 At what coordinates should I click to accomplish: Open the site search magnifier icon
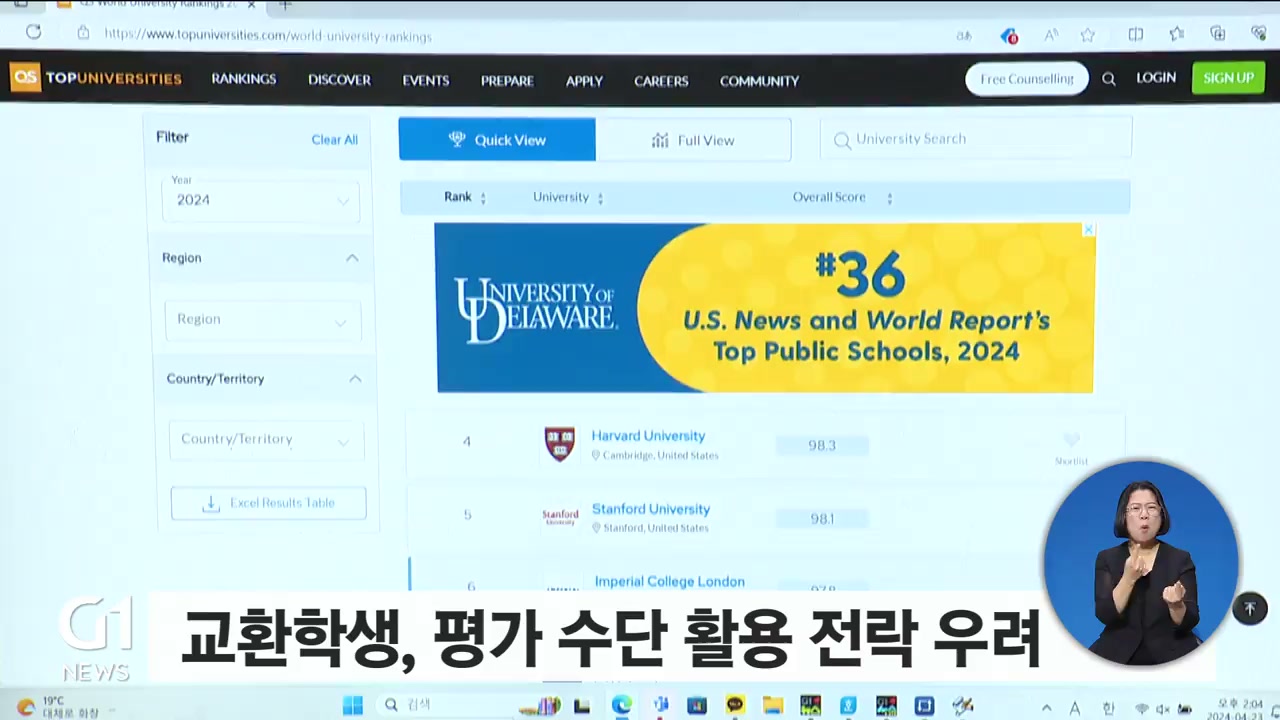pyautogui.click(x=1108, y=79)
